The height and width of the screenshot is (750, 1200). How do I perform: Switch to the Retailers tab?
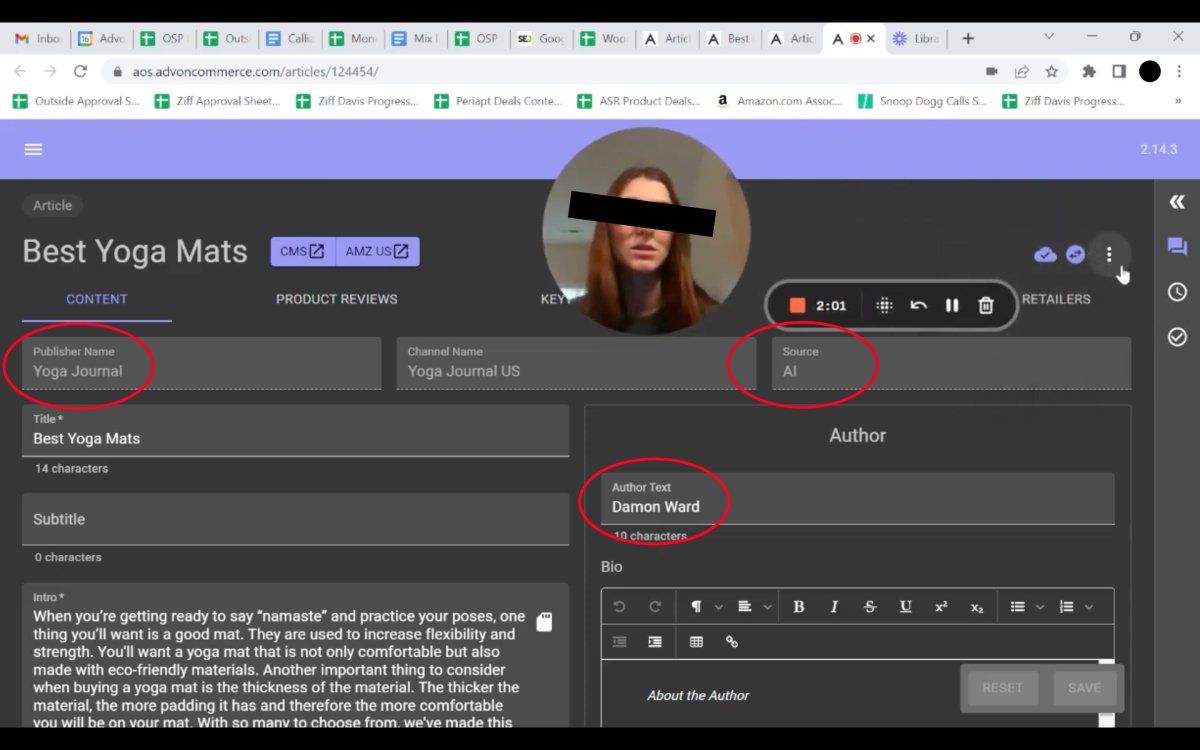tap(1055, 299)
